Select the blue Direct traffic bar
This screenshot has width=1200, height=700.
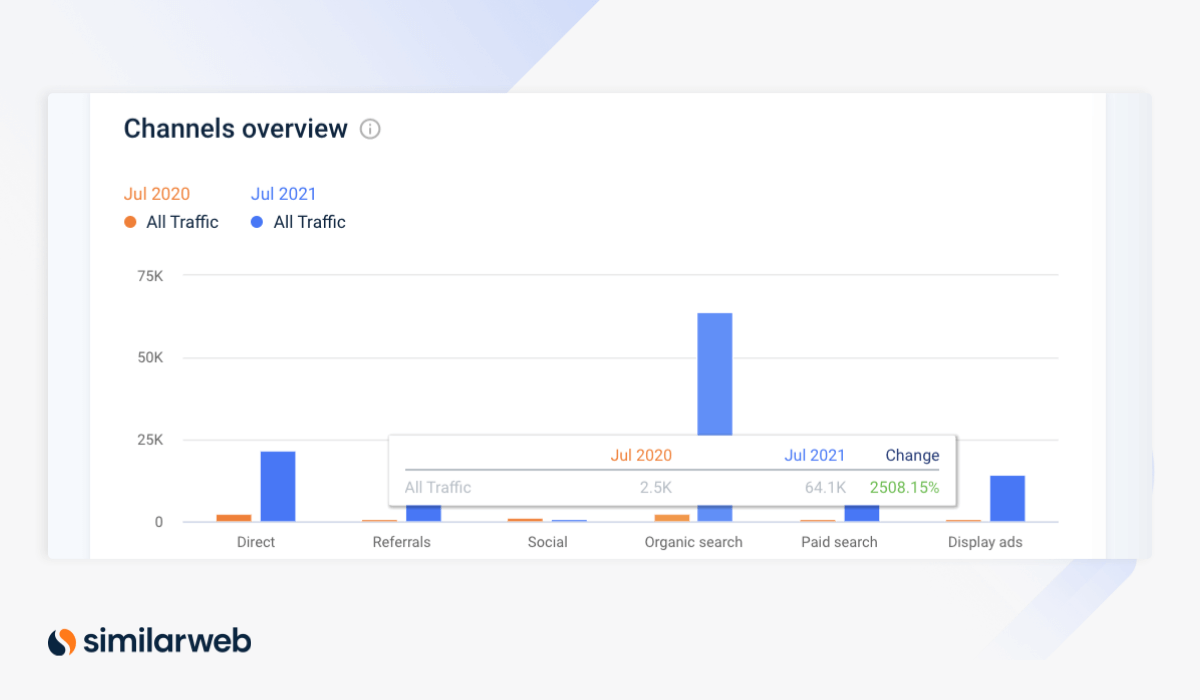tap(278, 488)
